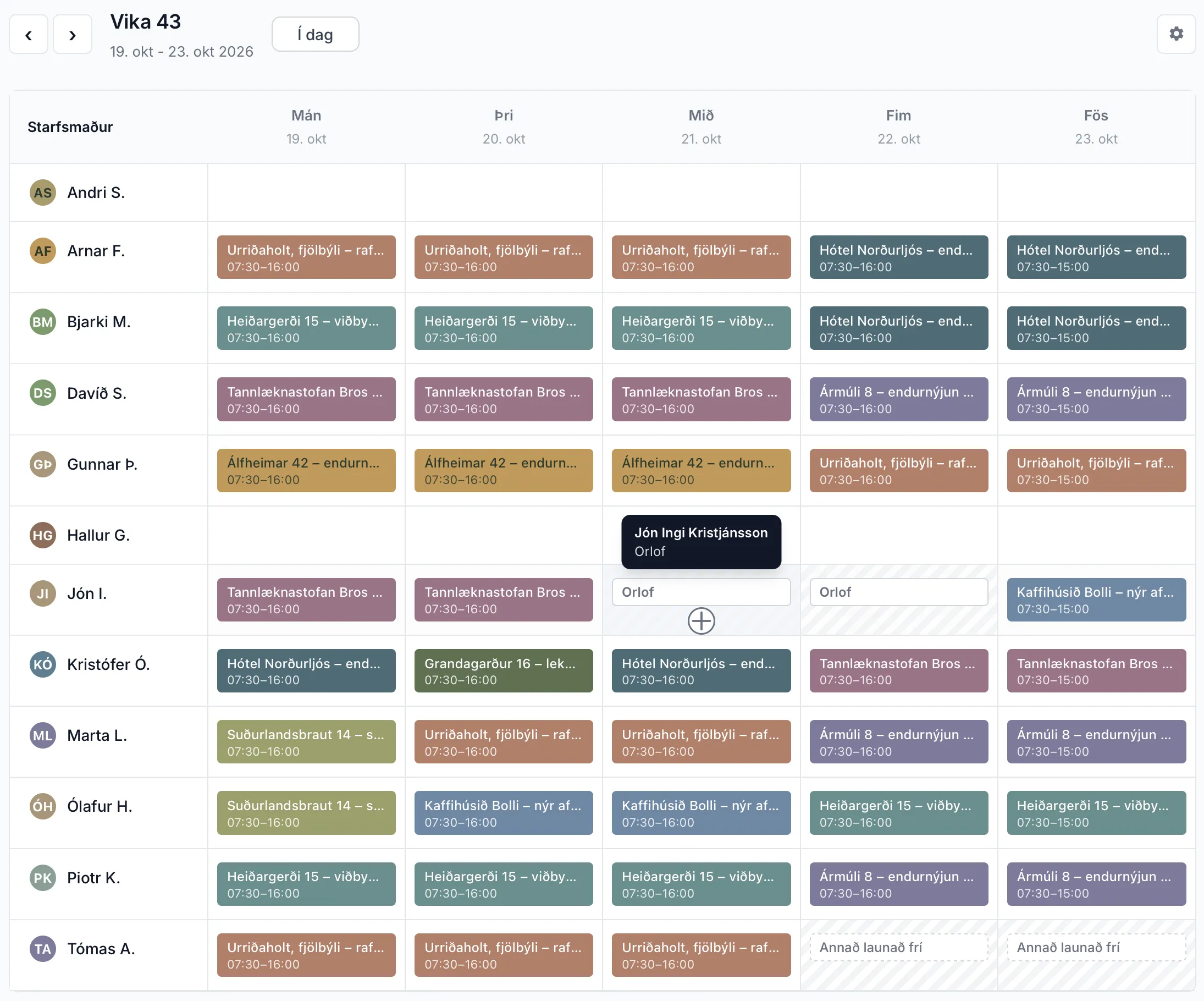Click the Hallur G. employee name
Viewport: 1204px width, 1001px height.
coord(98,535)
